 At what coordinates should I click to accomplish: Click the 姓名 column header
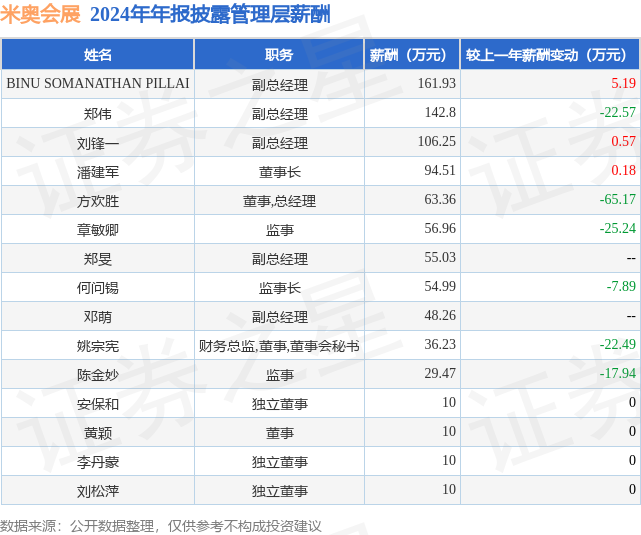[97, 54]
